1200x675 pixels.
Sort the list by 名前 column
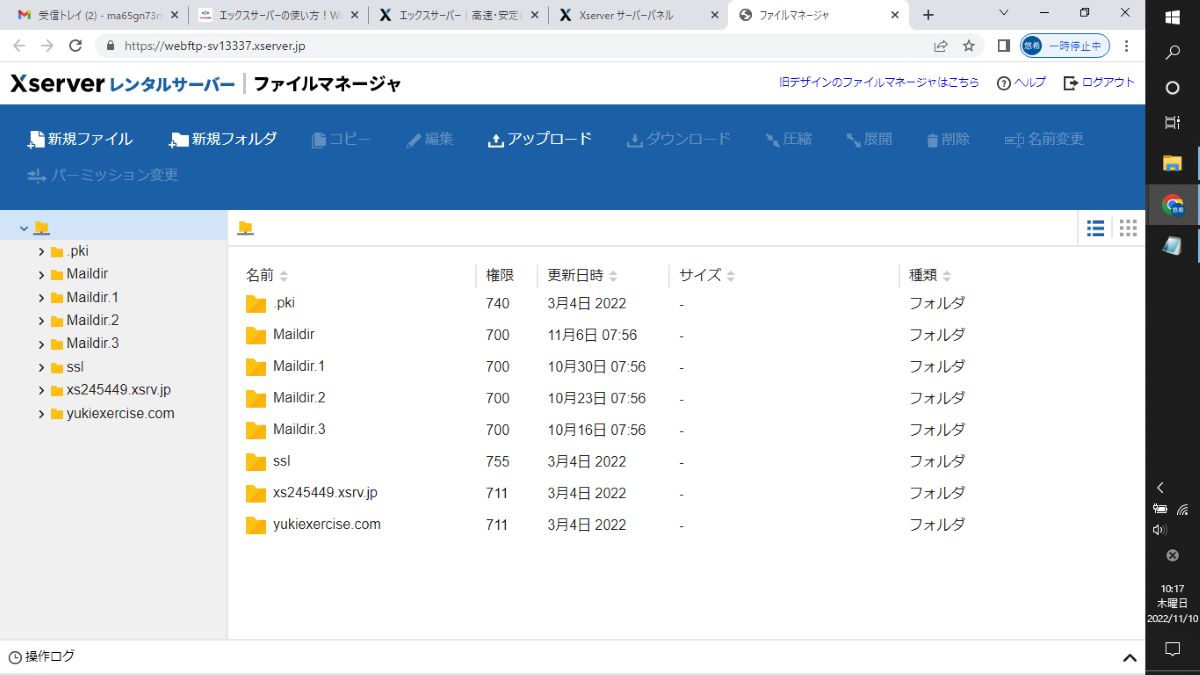coord(266,275)
